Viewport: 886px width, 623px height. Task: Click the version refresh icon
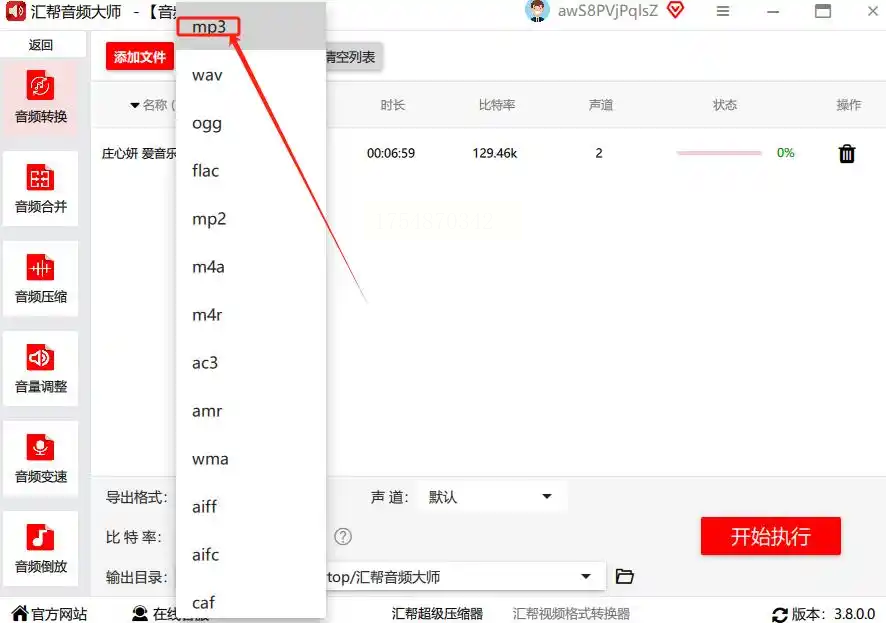[x=780, y=615]
